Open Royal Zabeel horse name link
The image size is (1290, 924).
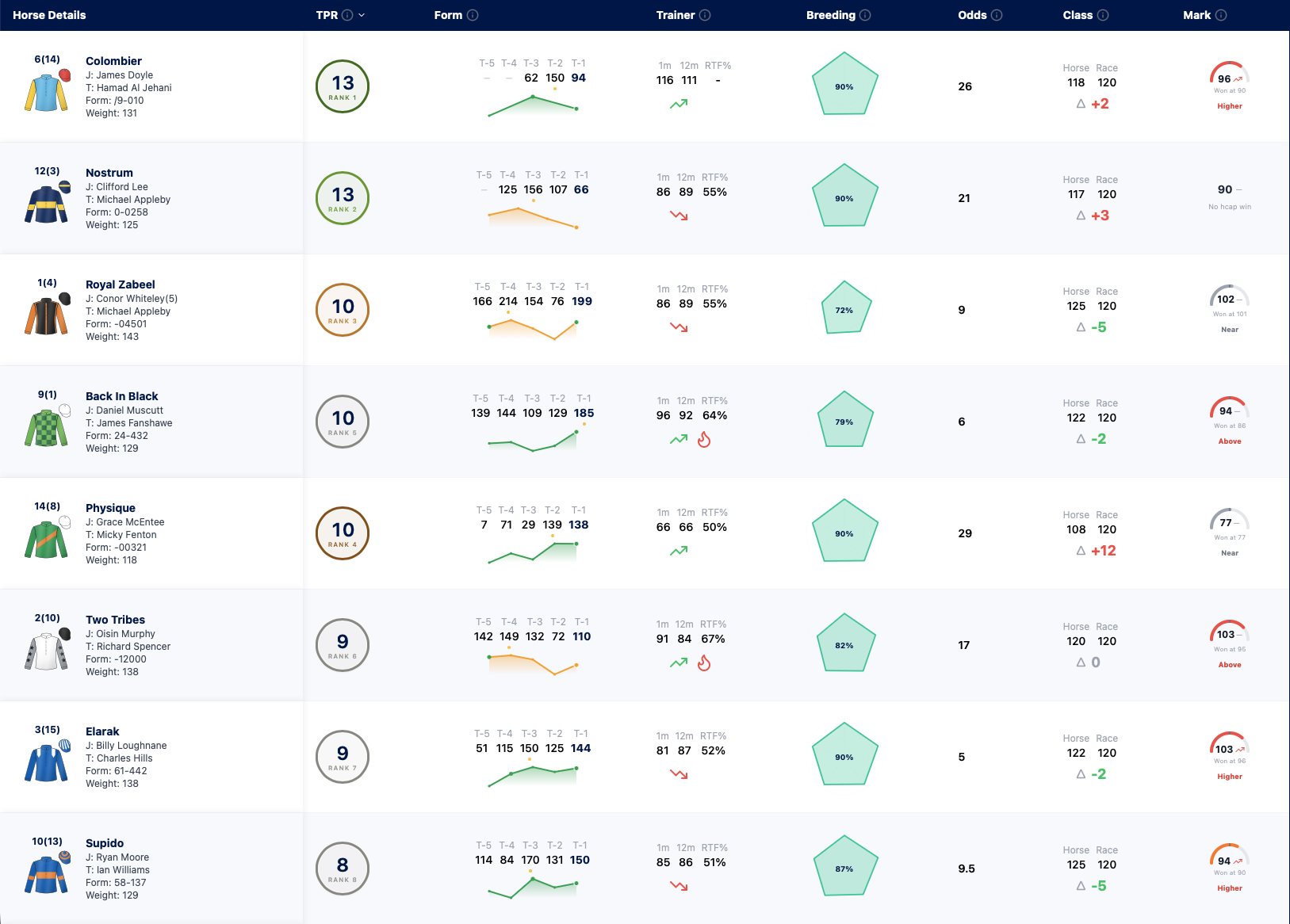tap(121, 284)
